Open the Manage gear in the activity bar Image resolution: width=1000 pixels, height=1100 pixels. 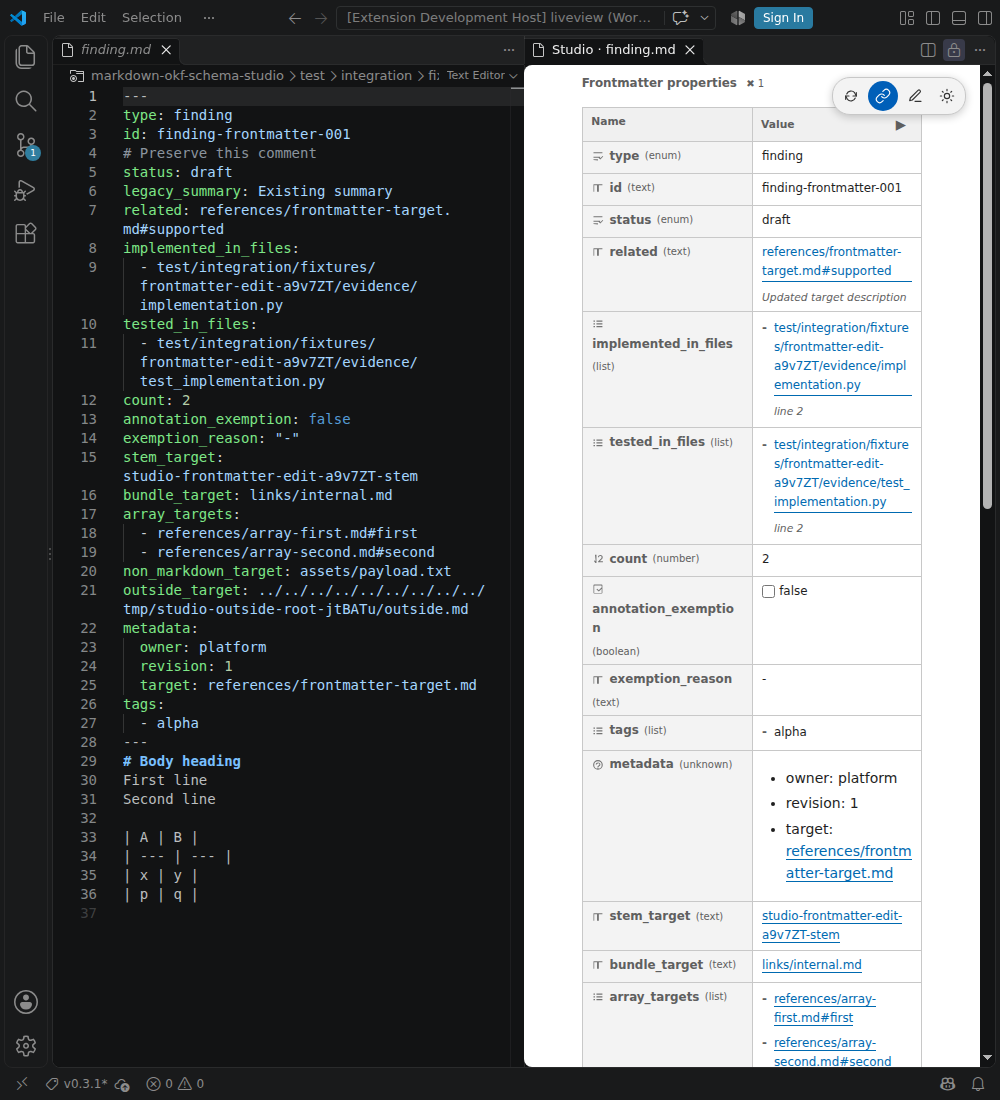click(x=26, y=1046)
